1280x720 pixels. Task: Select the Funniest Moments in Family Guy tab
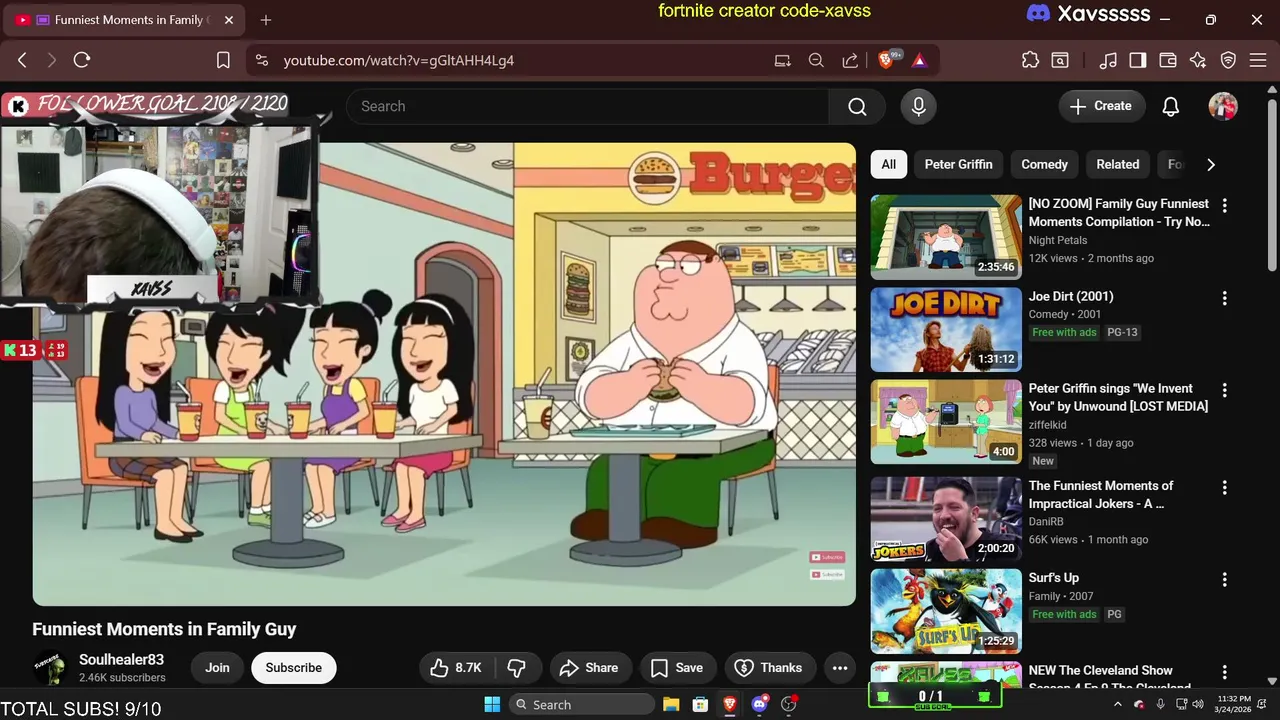[123, 20]
